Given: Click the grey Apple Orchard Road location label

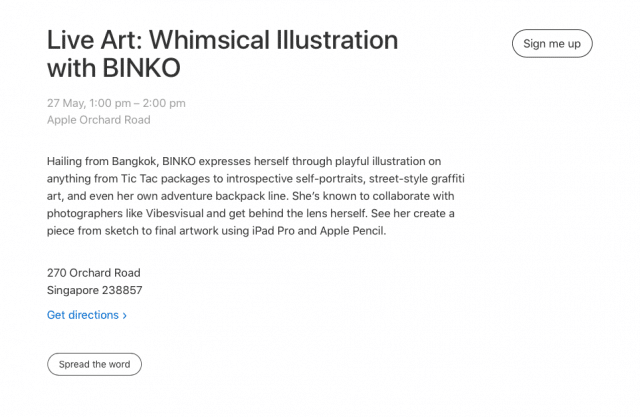Looking at the screenshot, I should (x=99, y=120).
